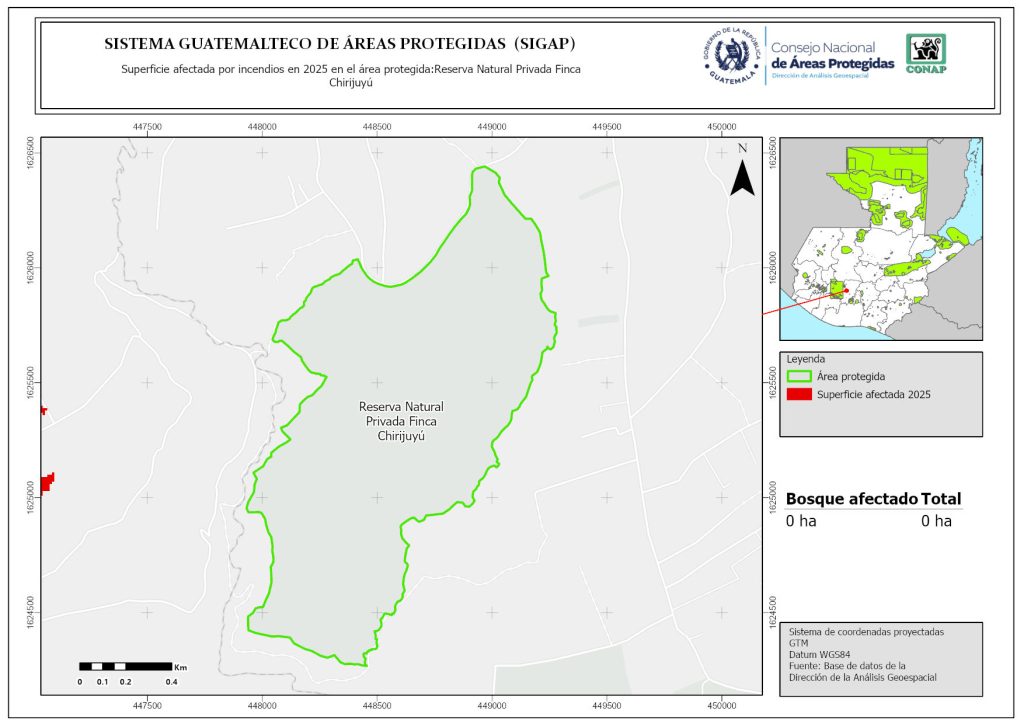Select the green Área protegida legend symbol
The height and width of the screenshot is (724, 1024).
[x=798, y=377]
